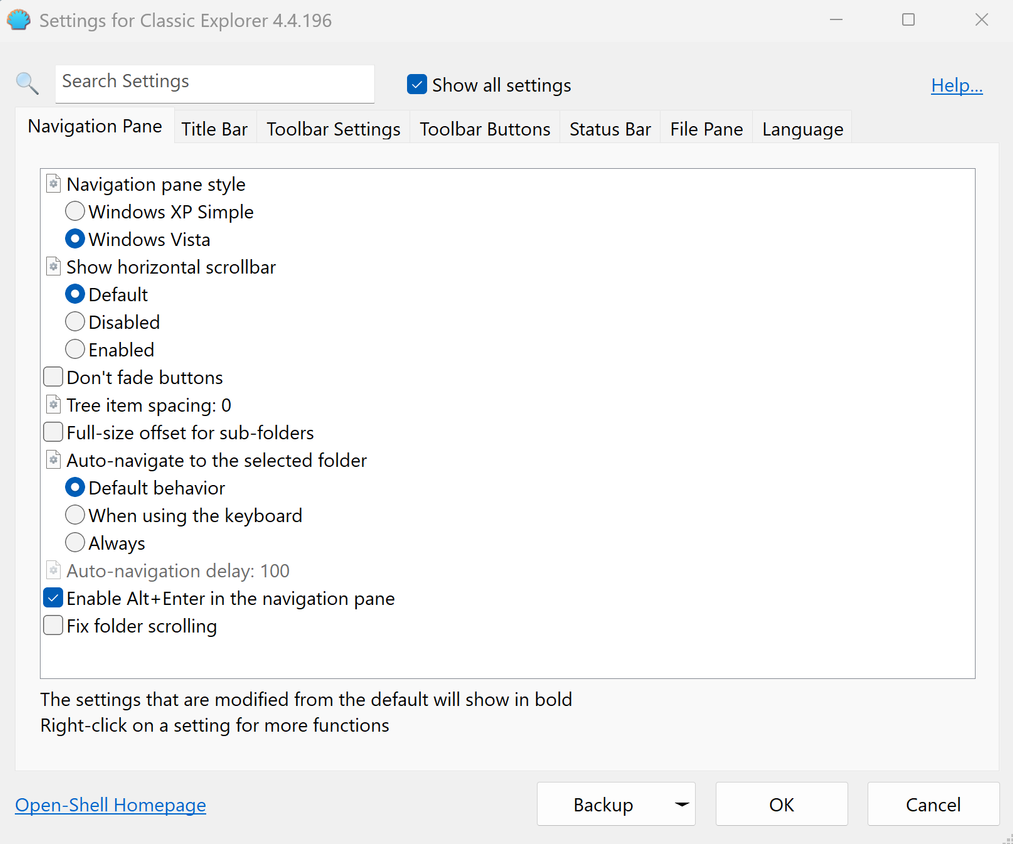Click settings icon beside Show horizontal scrollbar
Screen dimensions: 1013x844
(x=54, y=267)
